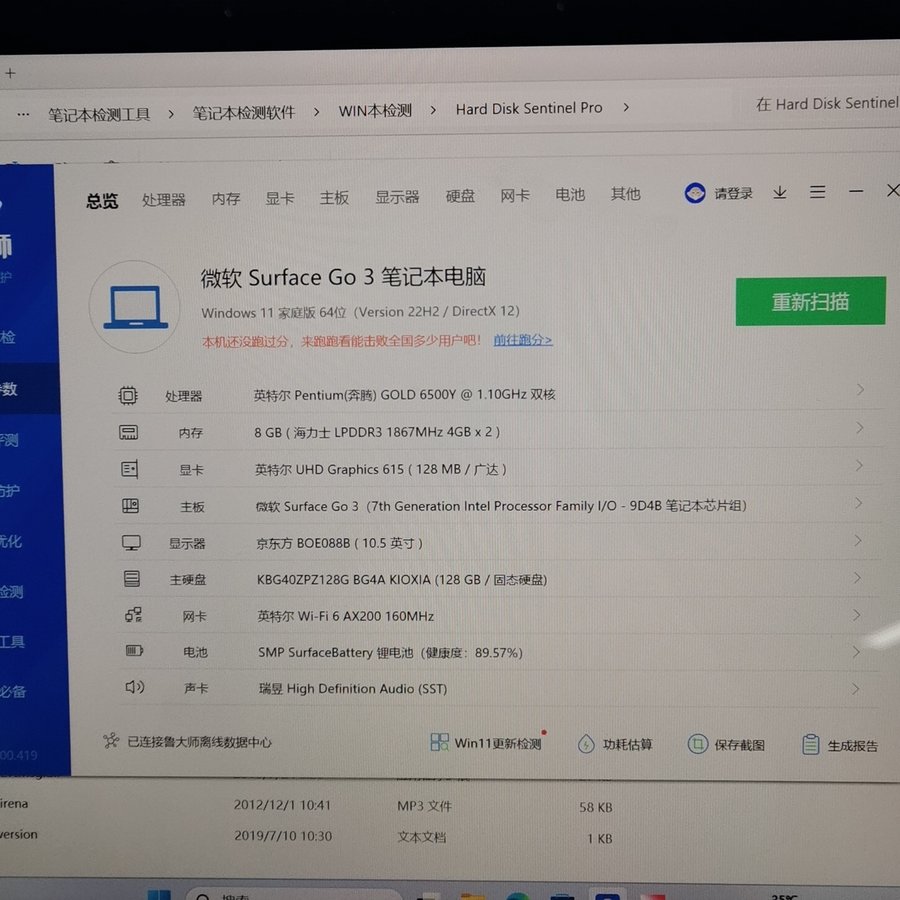Viewport: 900px width, 900px height.
Task: Click the battery icon in the list
Action: 134,650
